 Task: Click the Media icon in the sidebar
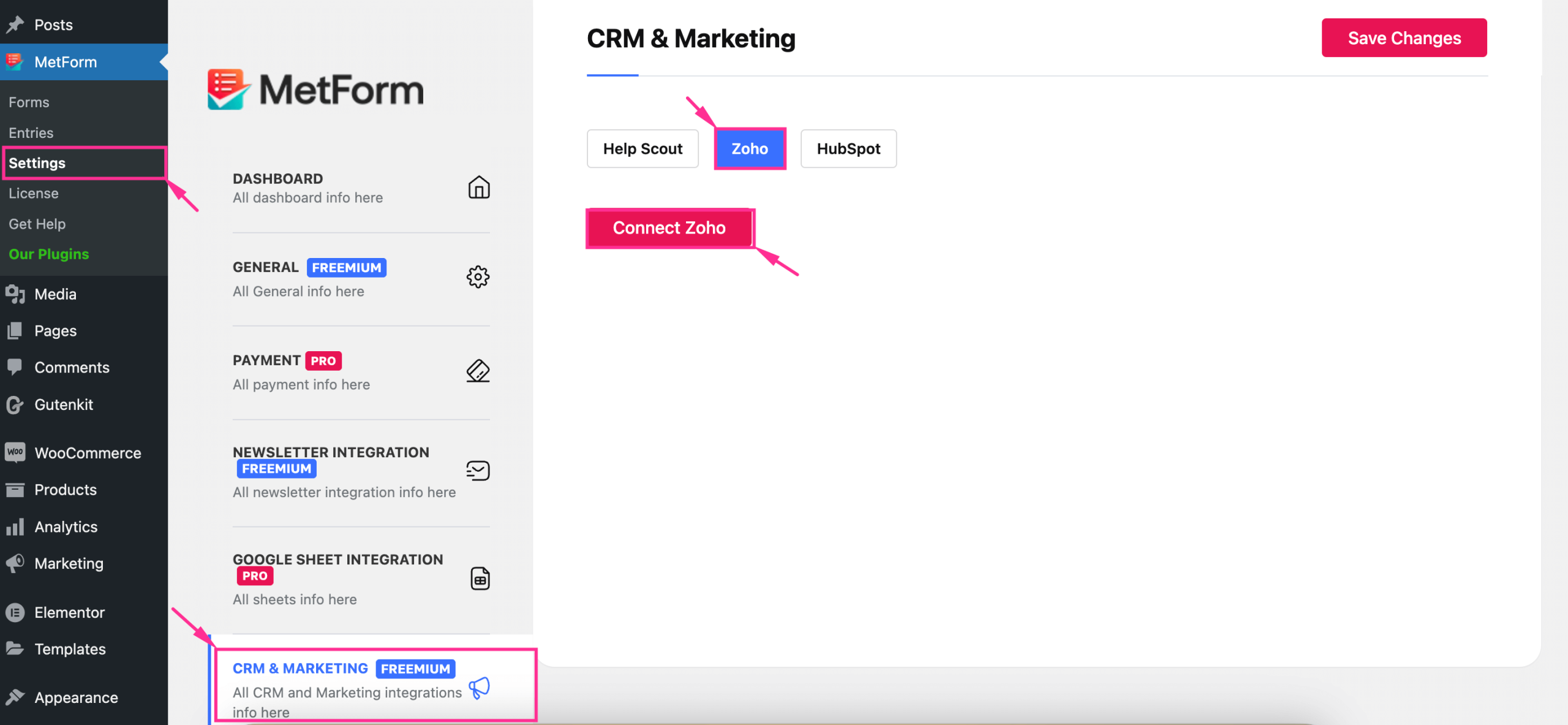pyautogui.click(x=15, y=294)
